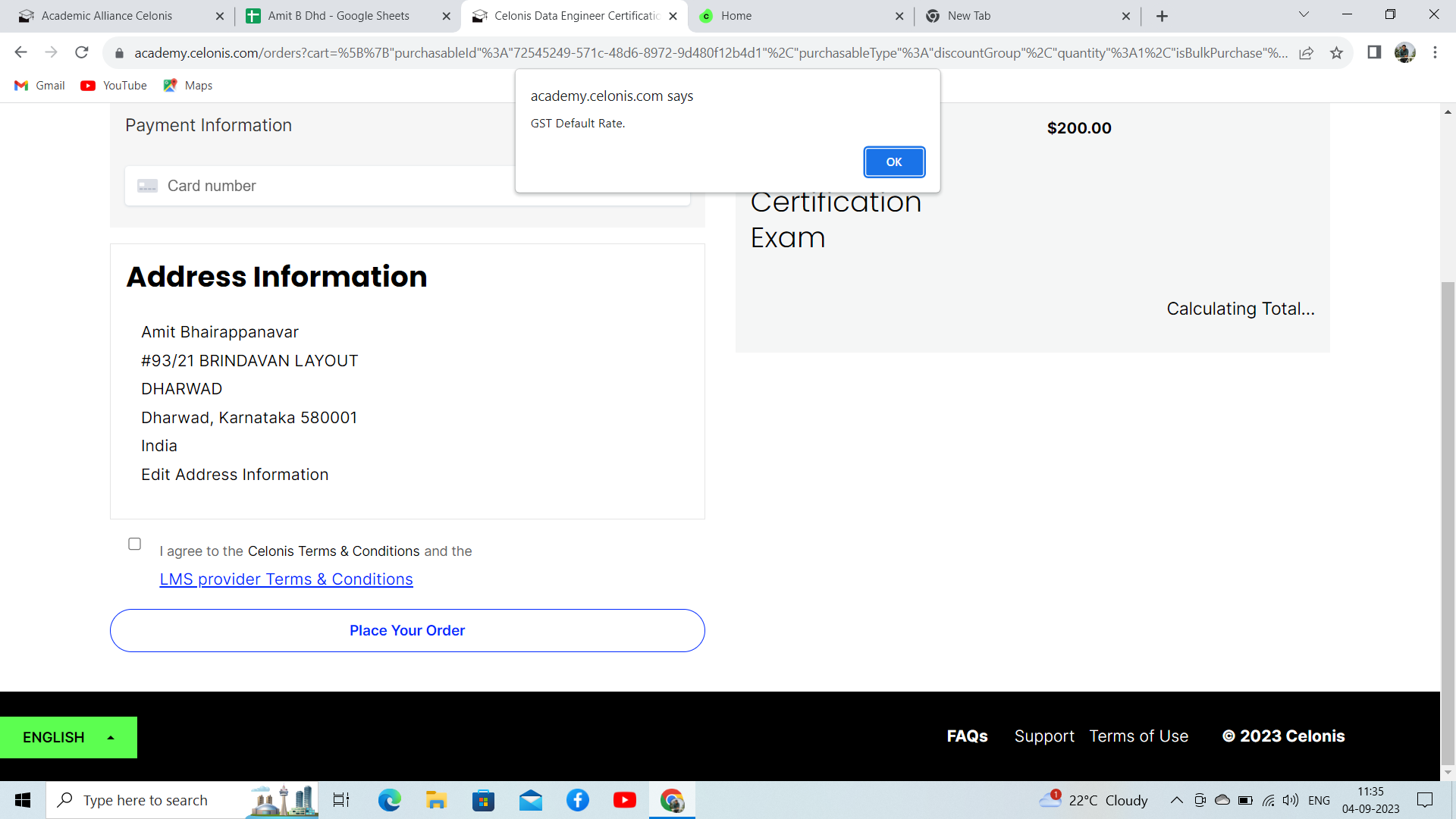Screen dimensions: 1456x819
Task: Click the Place Your Order button
Action: point(407,630)
